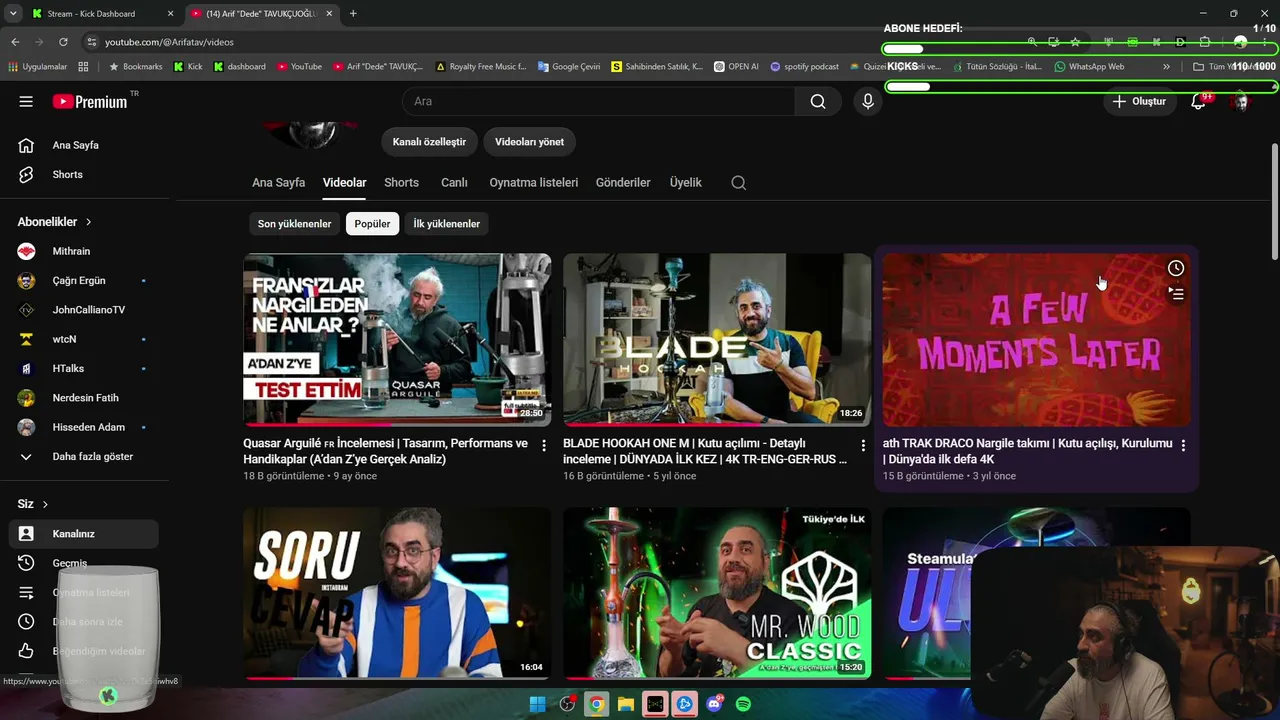The width and height of the screenshot is (1280, 720).
Task: Open the notifications bell
Action: click(1198, 101)
